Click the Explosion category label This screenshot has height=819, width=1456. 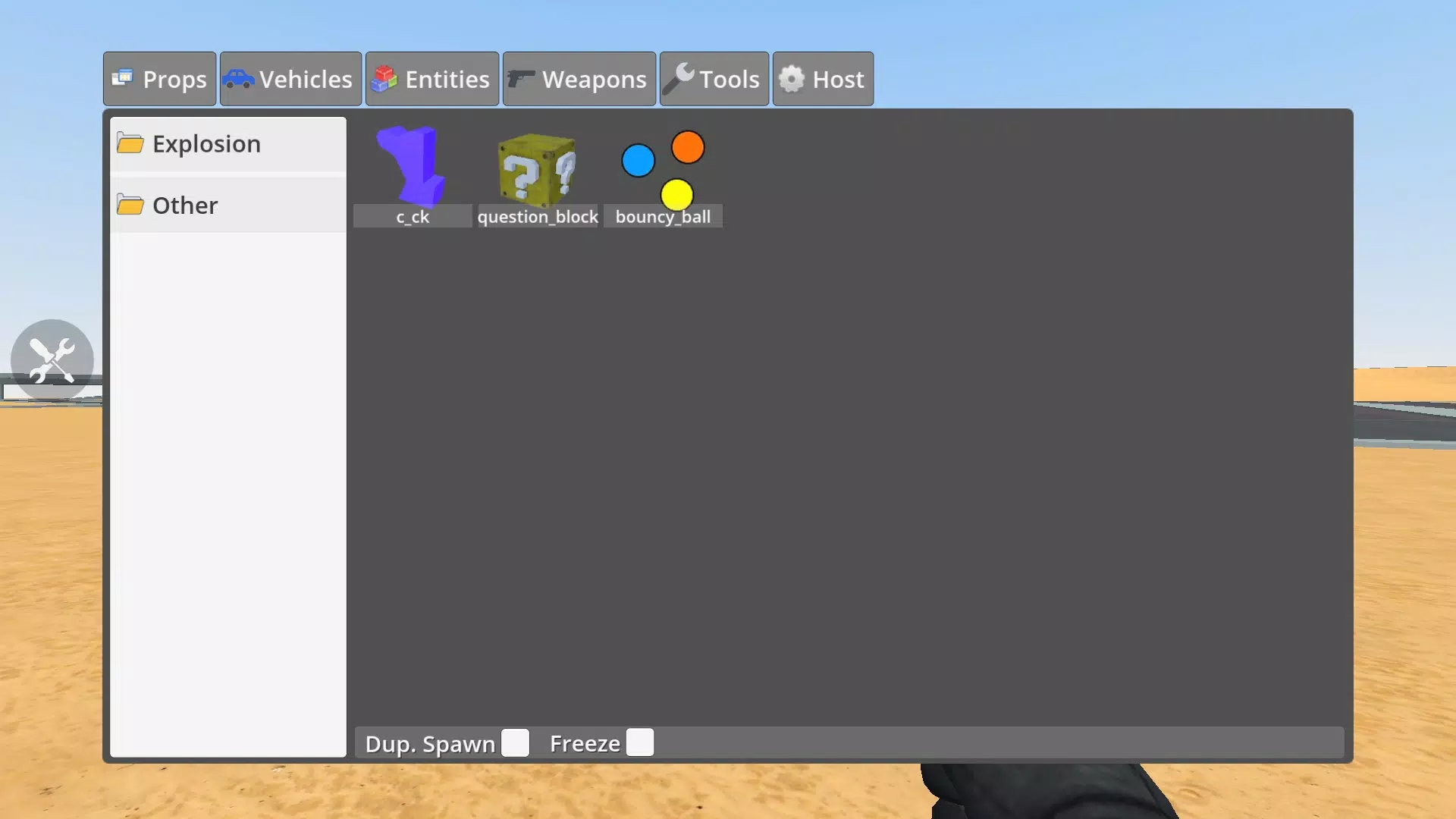[x=207, y=143]
